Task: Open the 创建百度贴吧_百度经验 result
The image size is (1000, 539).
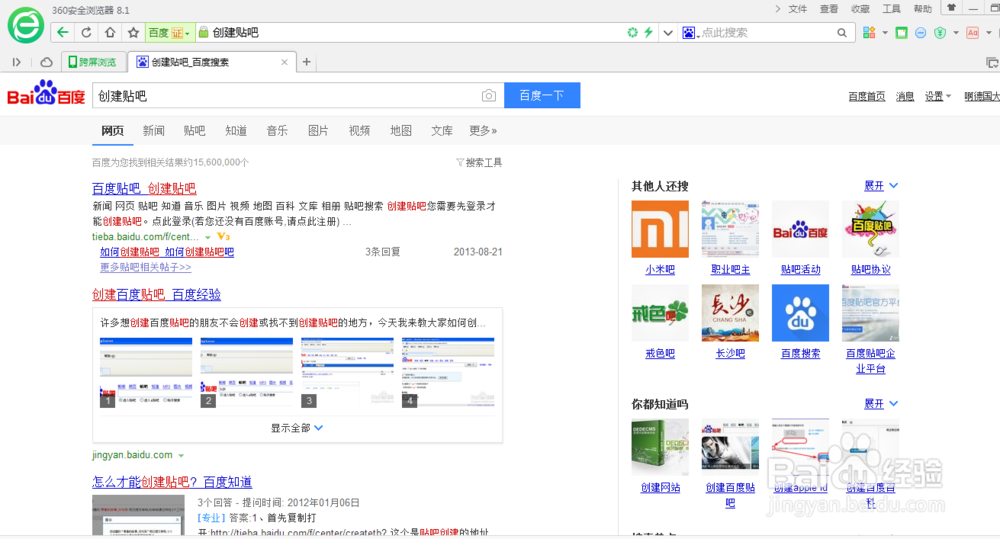Action: tap(156, 295)
